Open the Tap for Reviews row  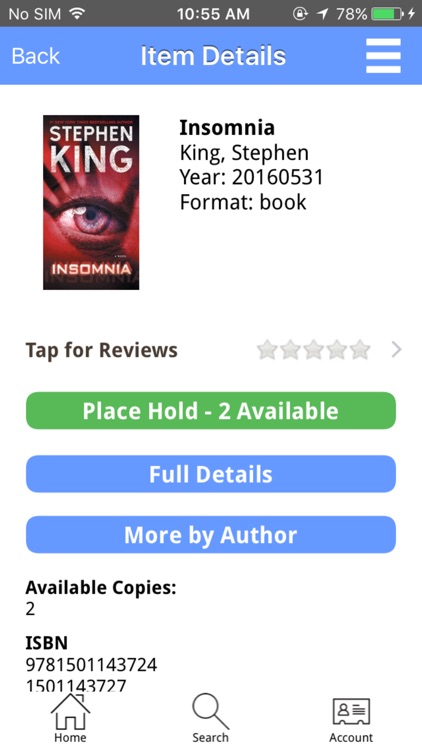point(211,350)
